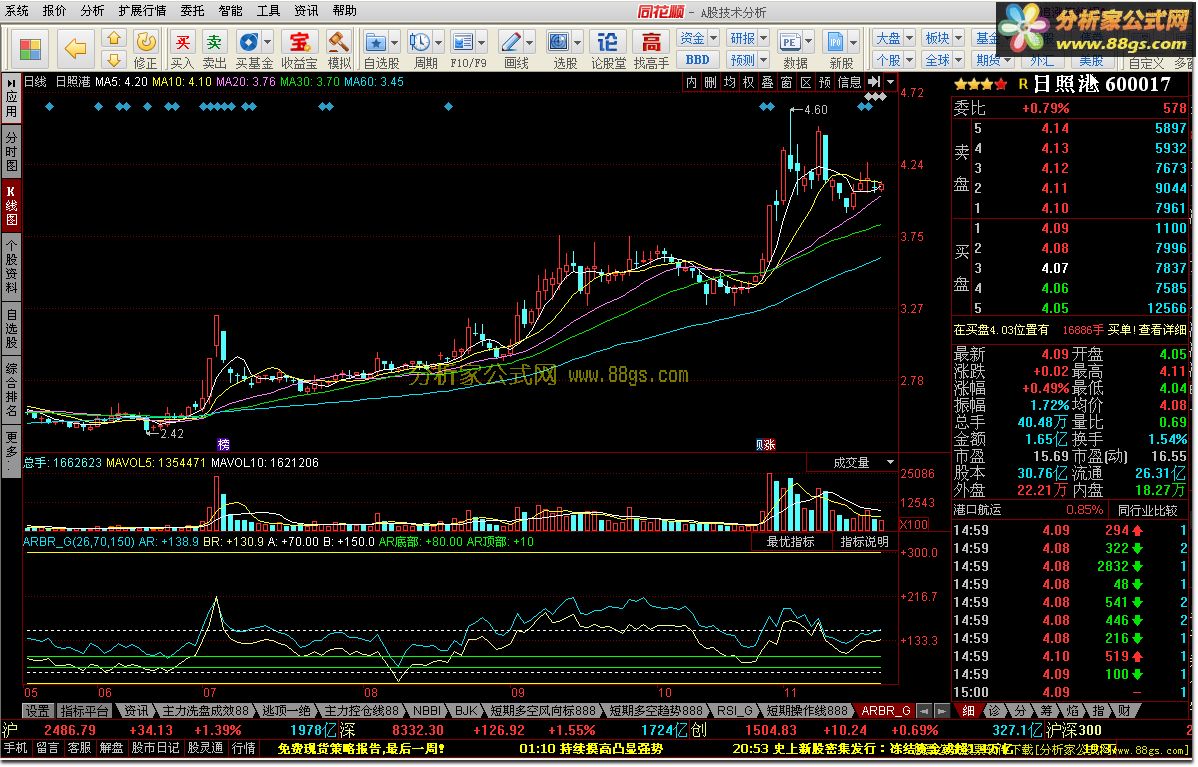Open the 系统 menu
1198x767 pixels.
(17, 11)
